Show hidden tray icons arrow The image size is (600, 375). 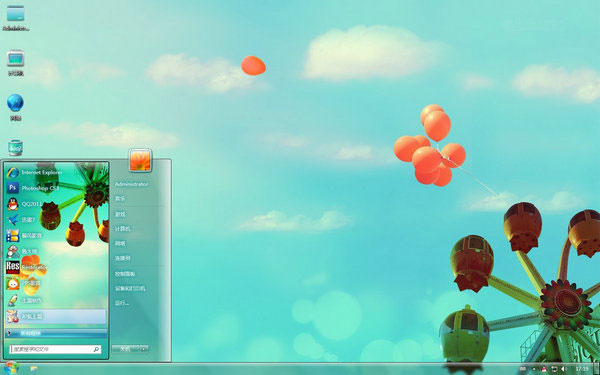534,369
